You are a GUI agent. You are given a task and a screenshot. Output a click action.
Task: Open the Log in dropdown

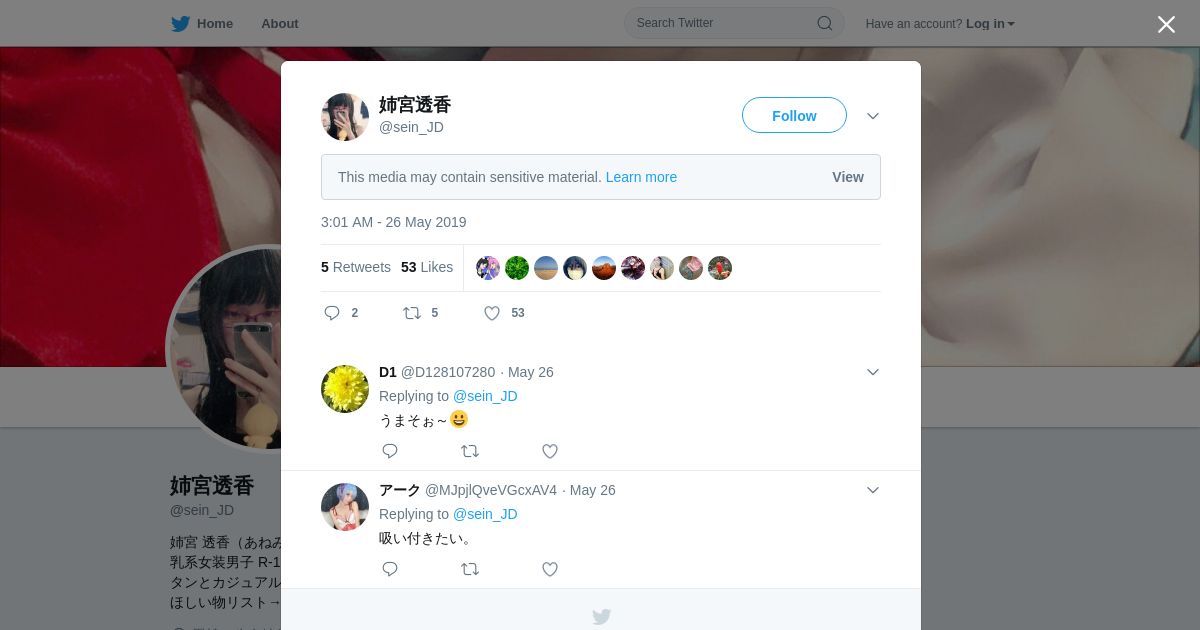pos(990,24)
